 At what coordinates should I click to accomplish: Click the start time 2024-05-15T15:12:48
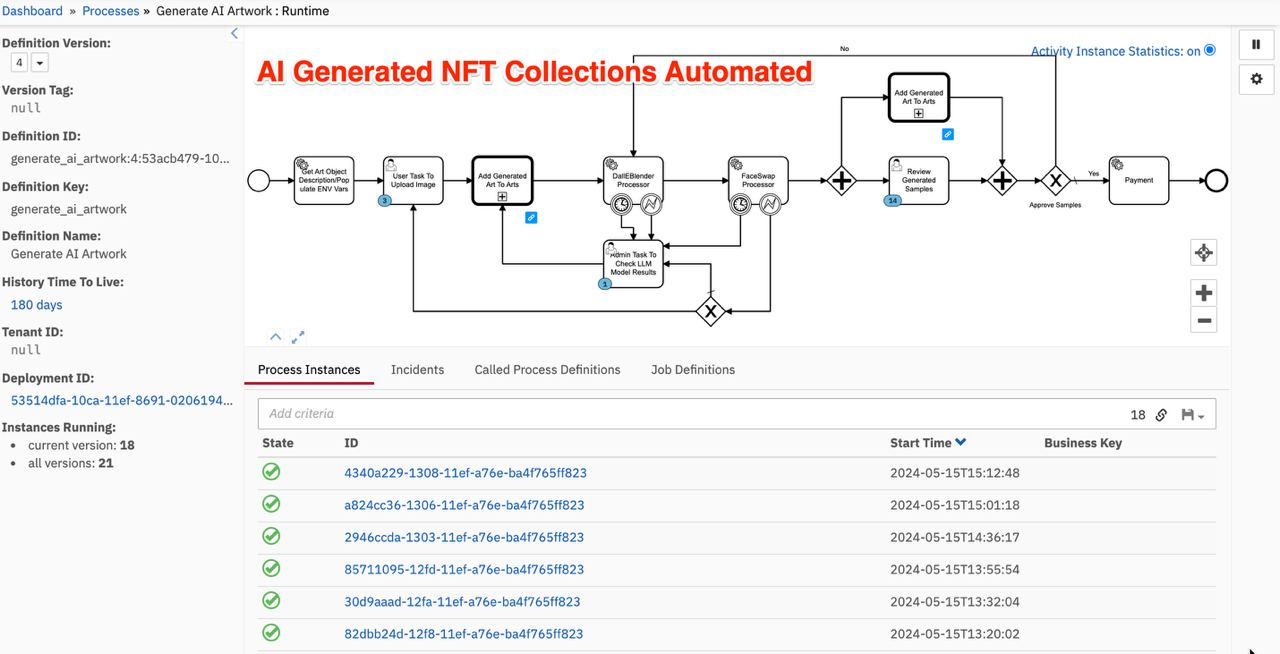(955, 473)
